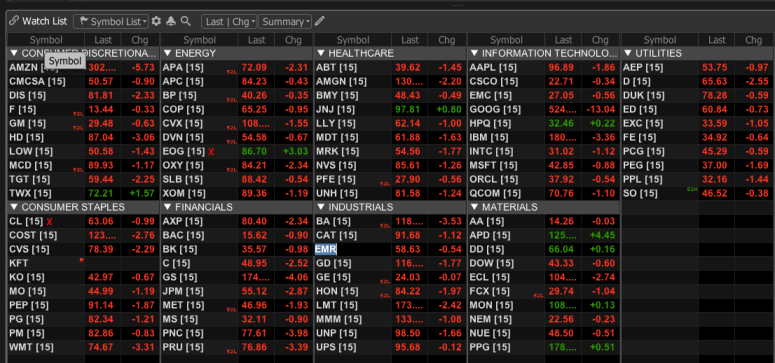
Task: Click the red X next to EOG
Action: 212,152
